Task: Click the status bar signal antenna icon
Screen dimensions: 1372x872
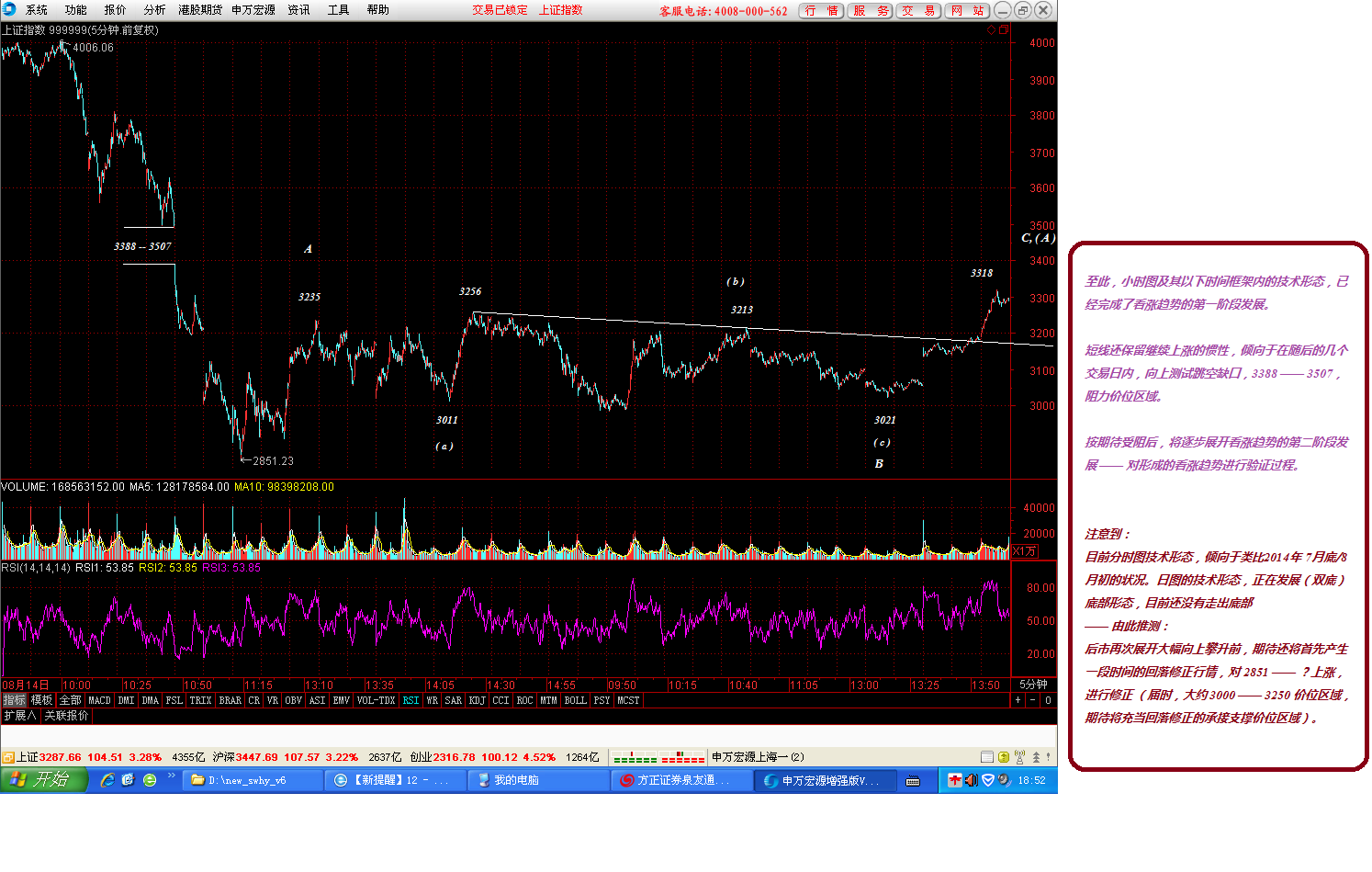Action: coord(1019,757)
